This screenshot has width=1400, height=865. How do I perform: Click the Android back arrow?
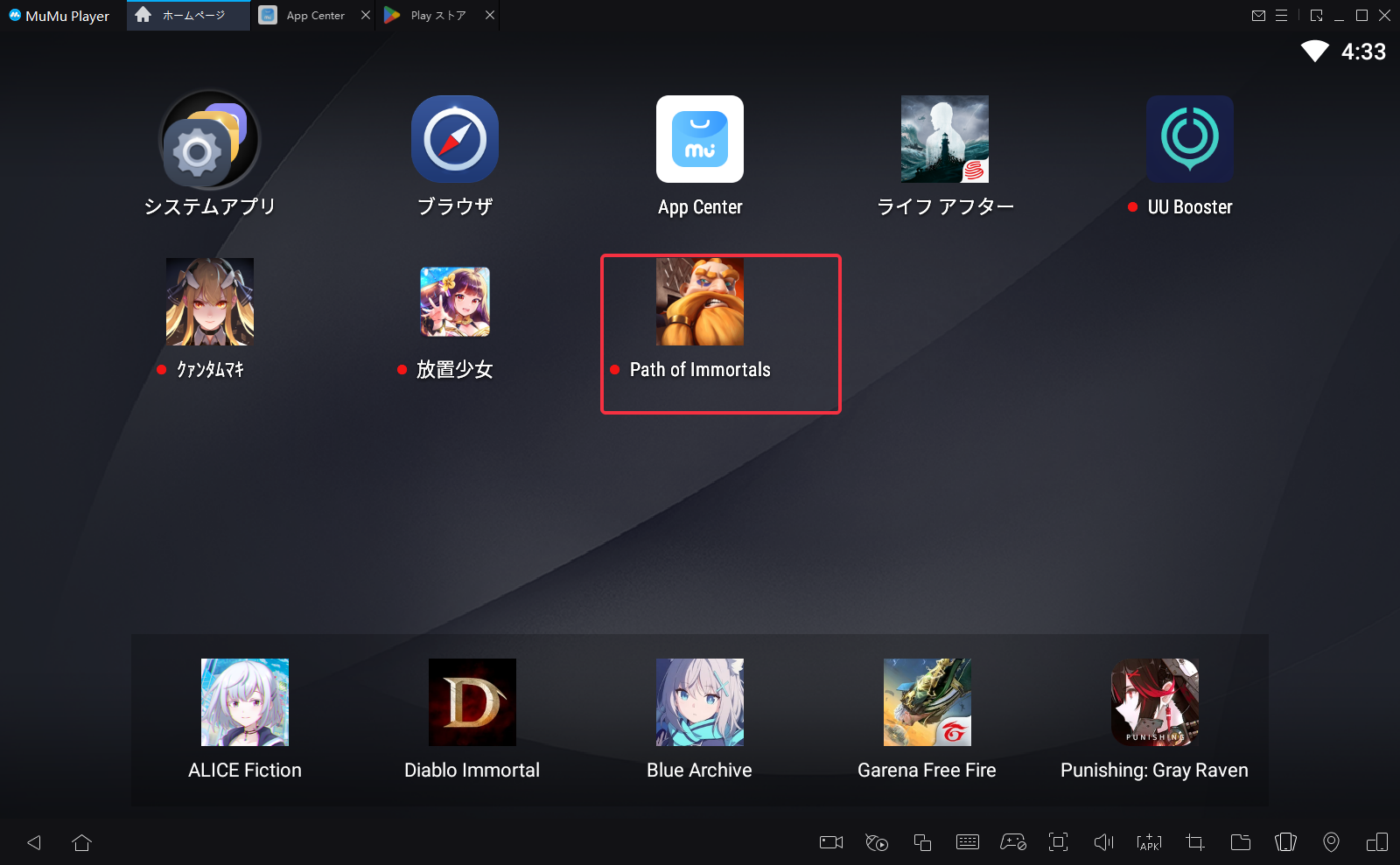(x=34, y=842)
